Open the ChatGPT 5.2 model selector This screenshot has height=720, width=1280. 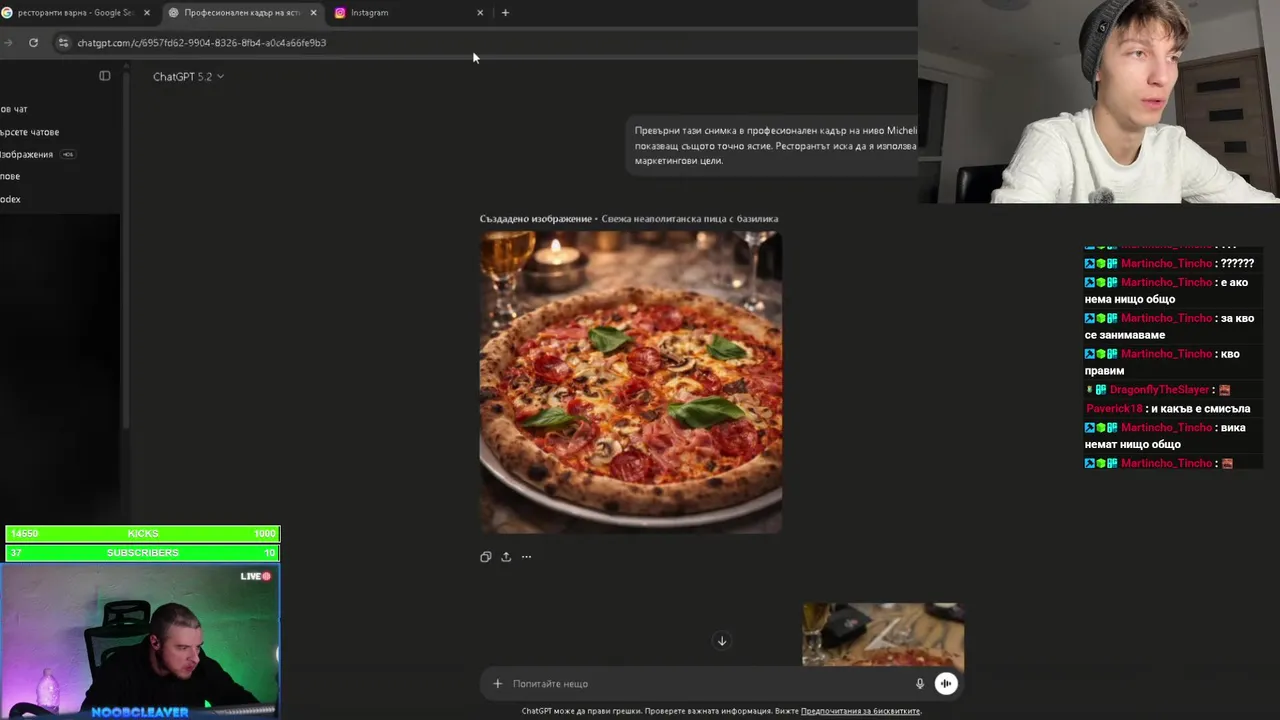pos(188,77)
